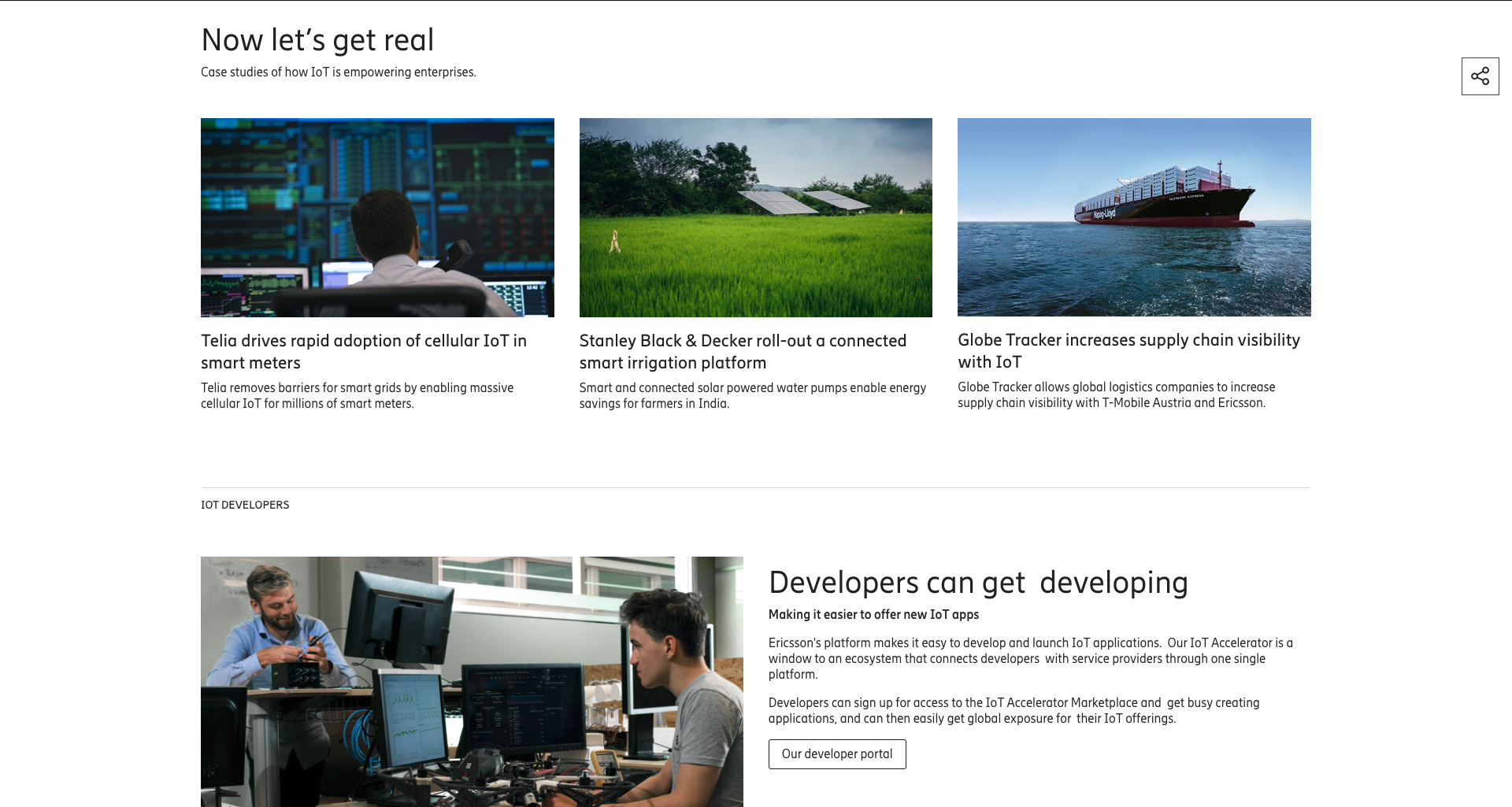Click the IOT DEVELOPERS section label
This screenshot has width=1512, height=807.
click(x=245, y=505)
